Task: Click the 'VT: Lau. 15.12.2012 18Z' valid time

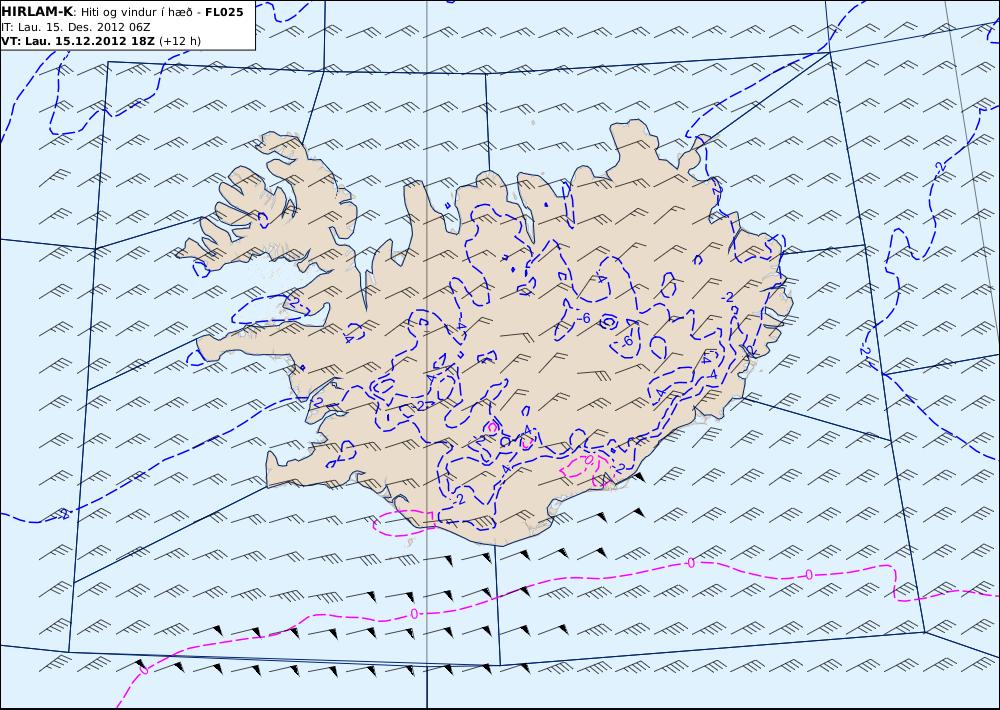Action: click(x=78, y=41)
